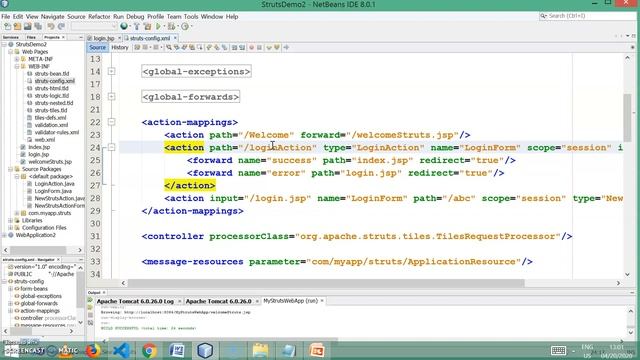Select web.xml in the project tree
This screenshot has width=640, height=360.
[45, 140]
